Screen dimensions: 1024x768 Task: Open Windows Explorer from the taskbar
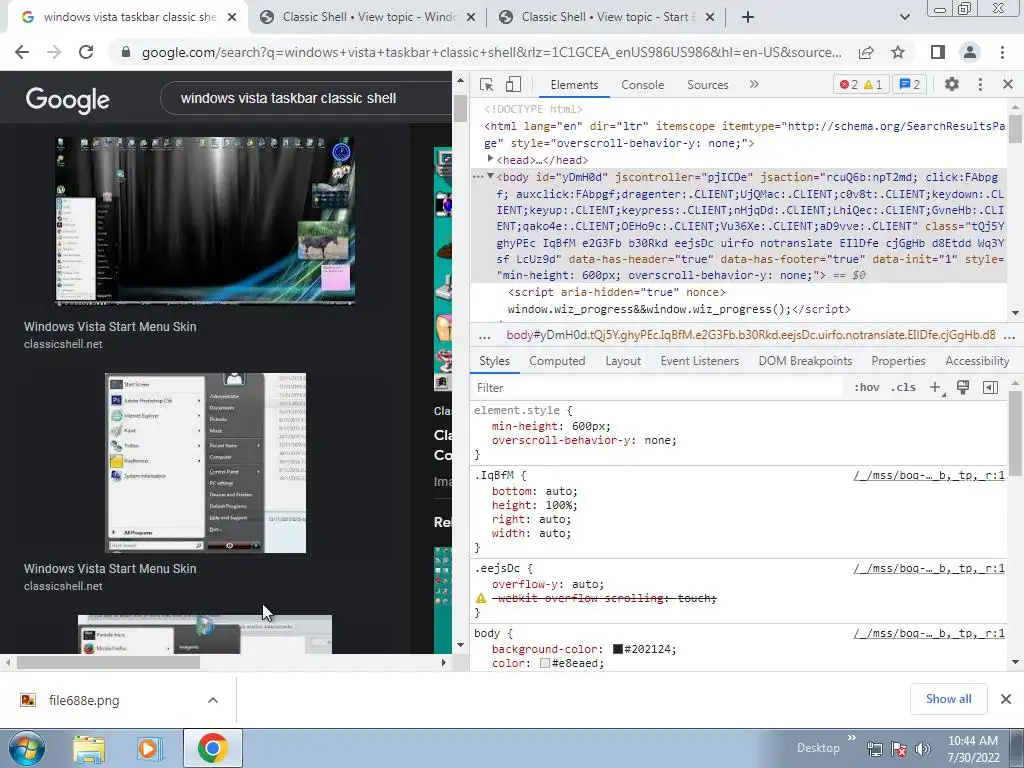pos(89,748)
